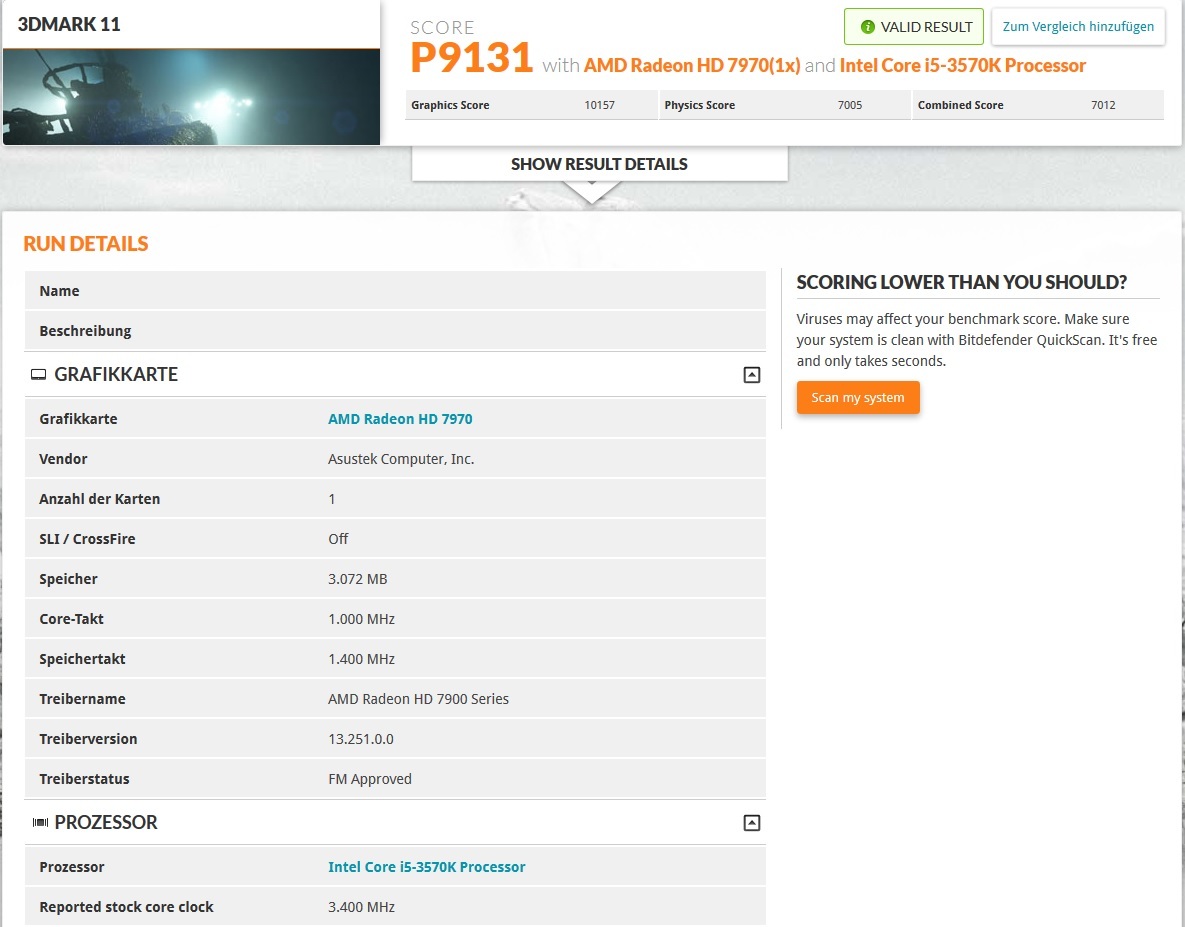Click the Treiberstatus value FM Approved
Image resolution: width=1185 pixels, height=927 pixels.
coord(370,779)
